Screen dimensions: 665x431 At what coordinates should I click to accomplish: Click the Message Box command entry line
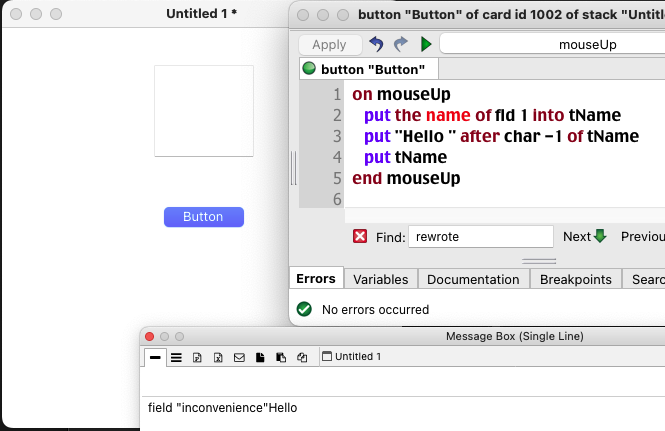tap(402, 381)
